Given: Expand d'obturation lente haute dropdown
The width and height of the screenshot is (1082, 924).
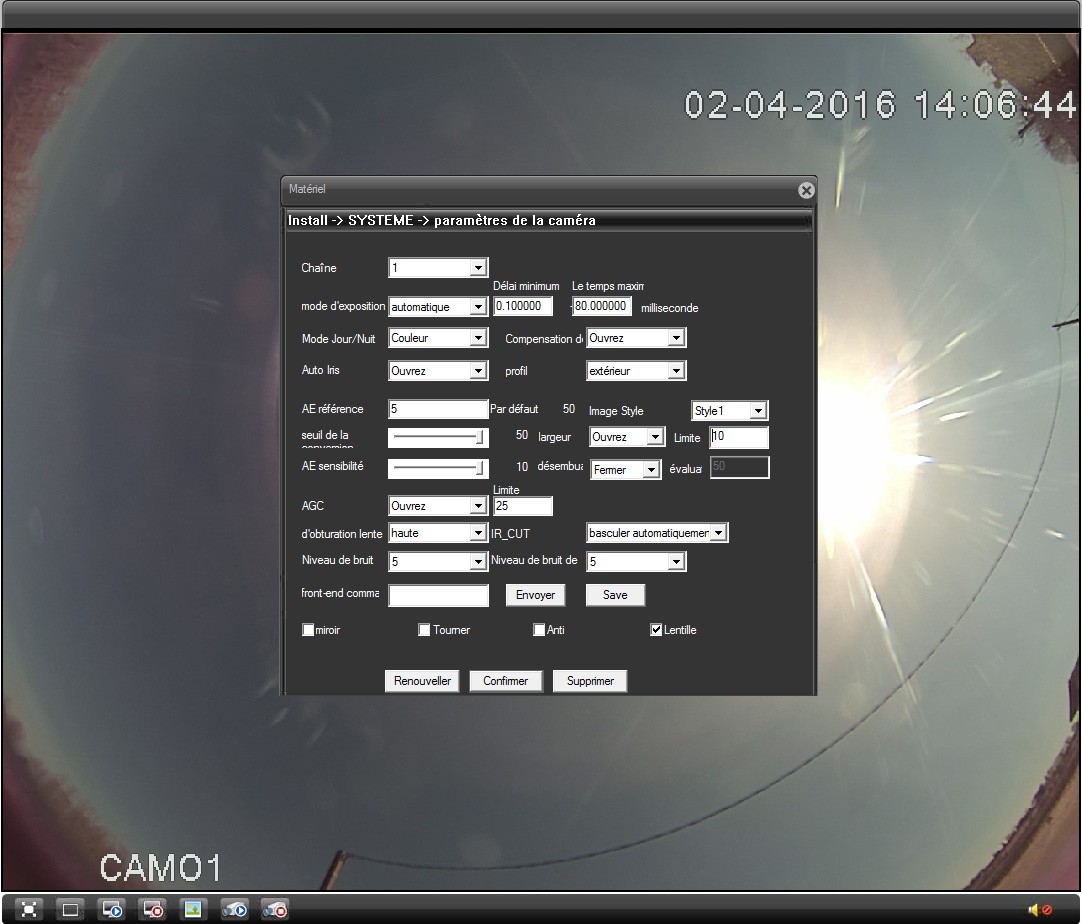Looking at the screenshot, I should 438,533.
